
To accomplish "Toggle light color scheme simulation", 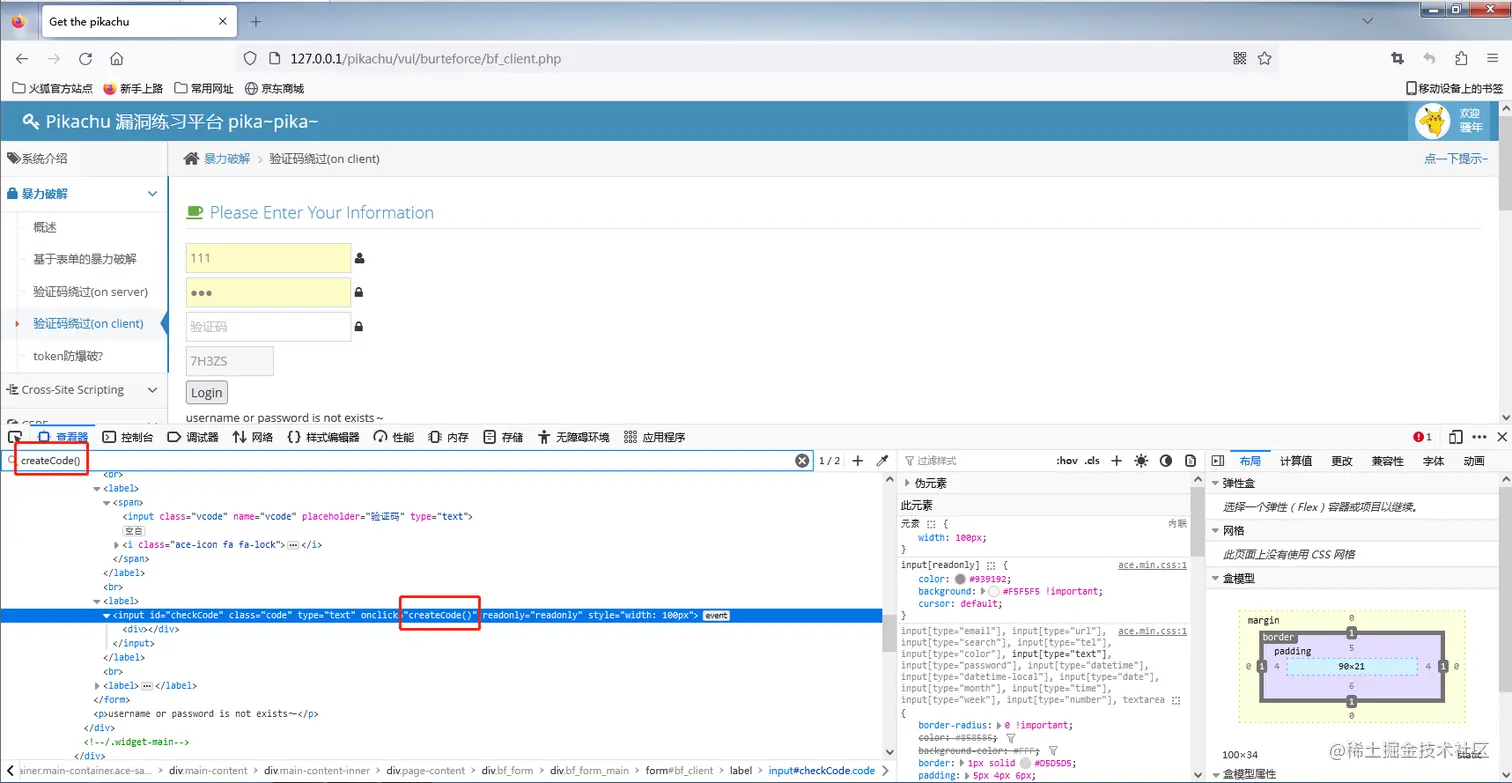I will click(1141, 461).
